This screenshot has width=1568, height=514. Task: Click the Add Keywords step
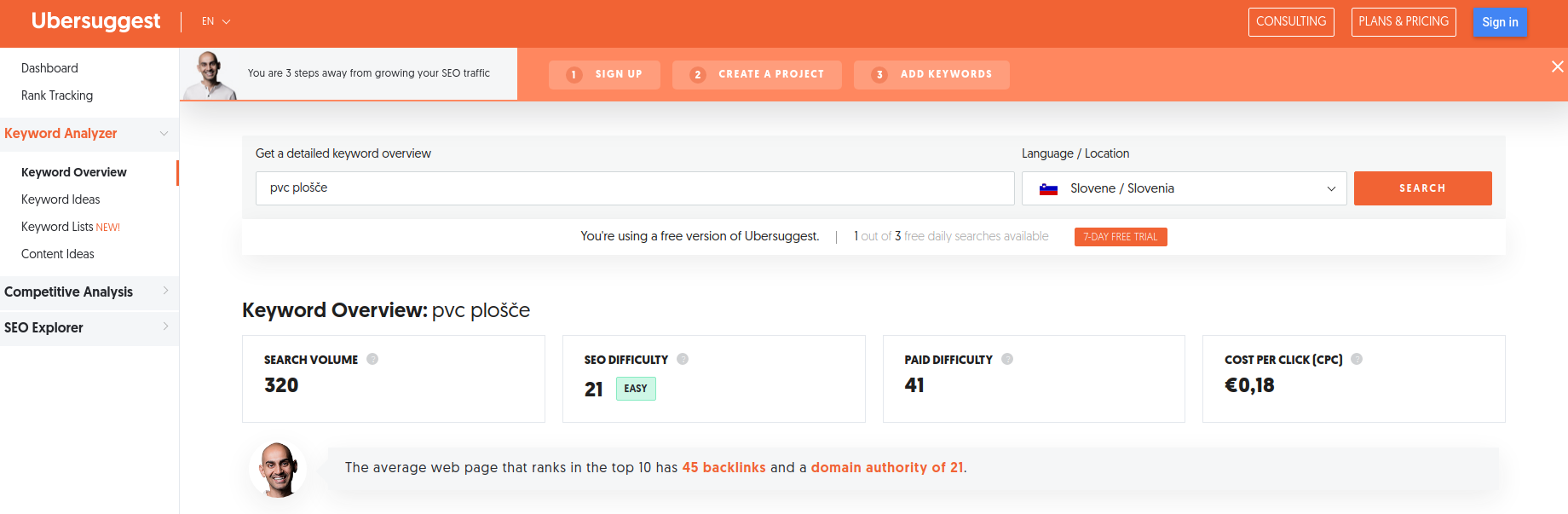(931, 75)
